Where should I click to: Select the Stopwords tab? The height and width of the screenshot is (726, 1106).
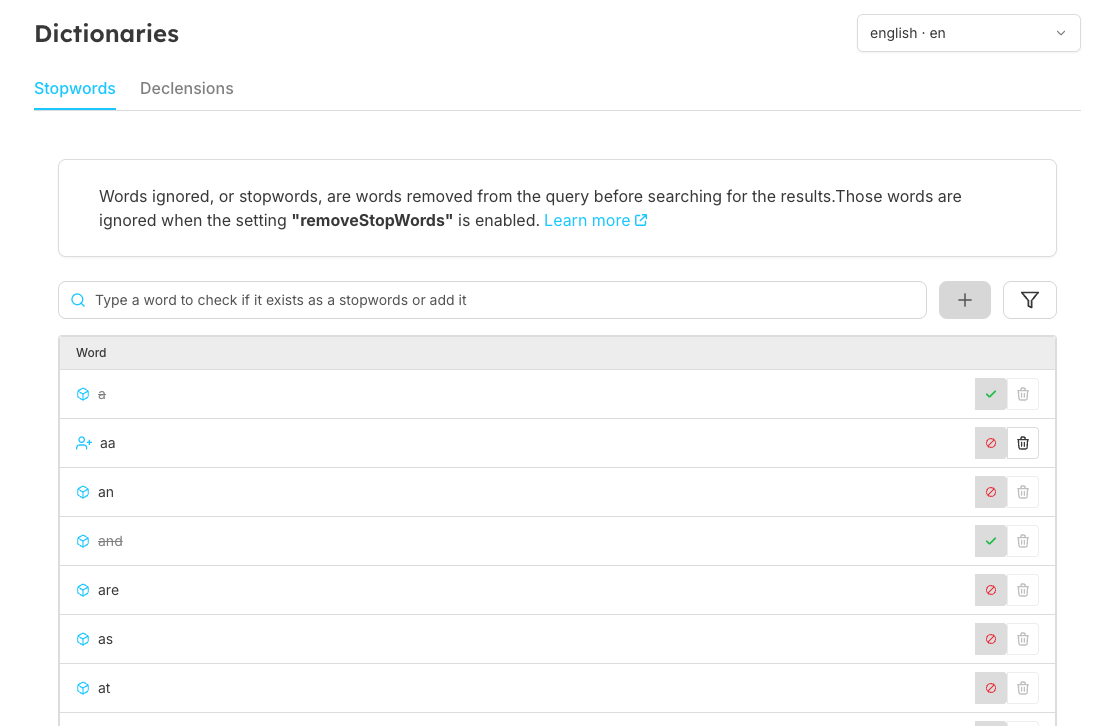click(75, 88)
